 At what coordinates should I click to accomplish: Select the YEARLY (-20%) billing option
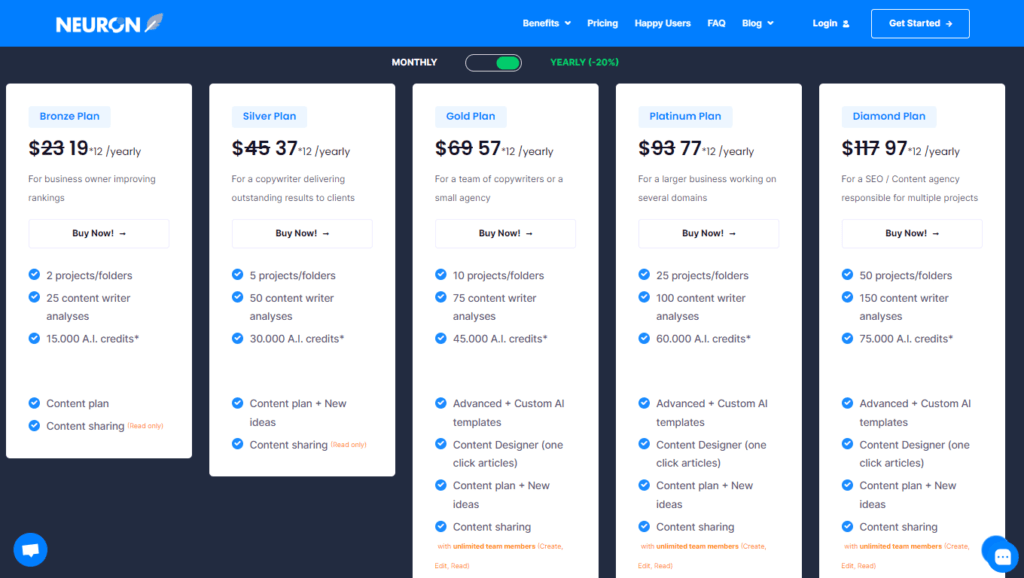(x=584, y=63)
